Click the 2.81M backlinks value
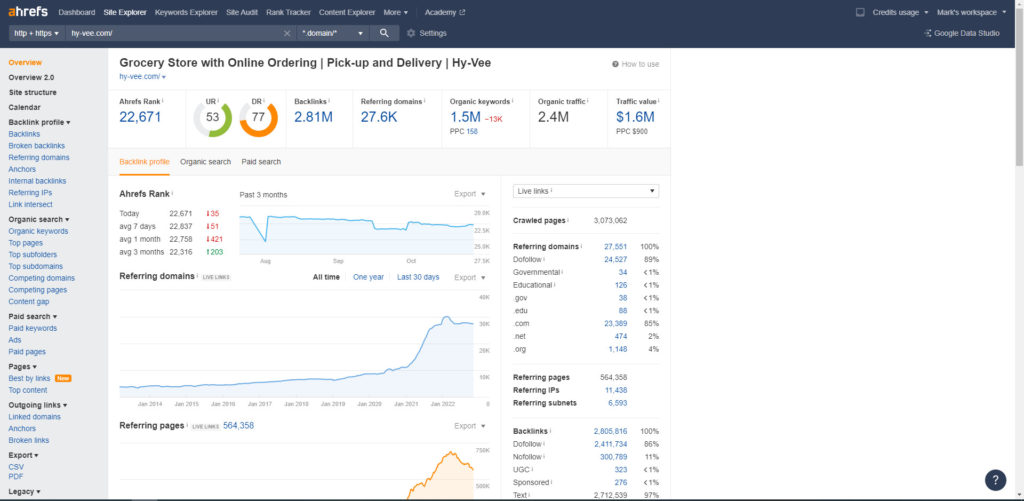The image size is (1024, 501). click(313, 117)
